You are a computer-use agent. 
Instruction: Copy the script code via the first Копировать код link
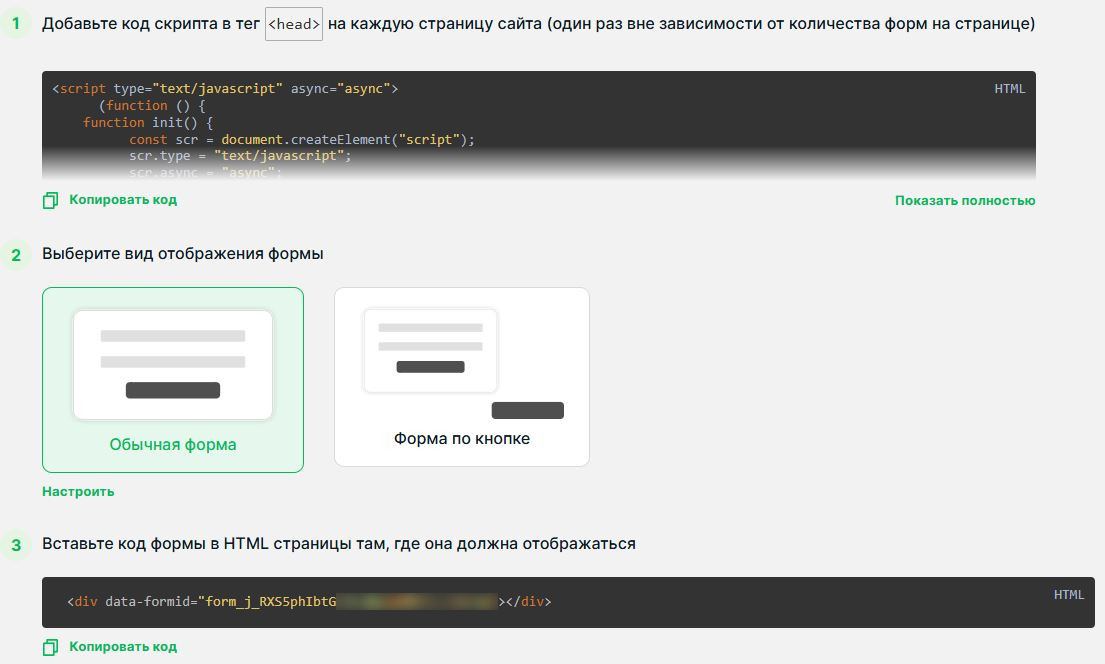123,200
